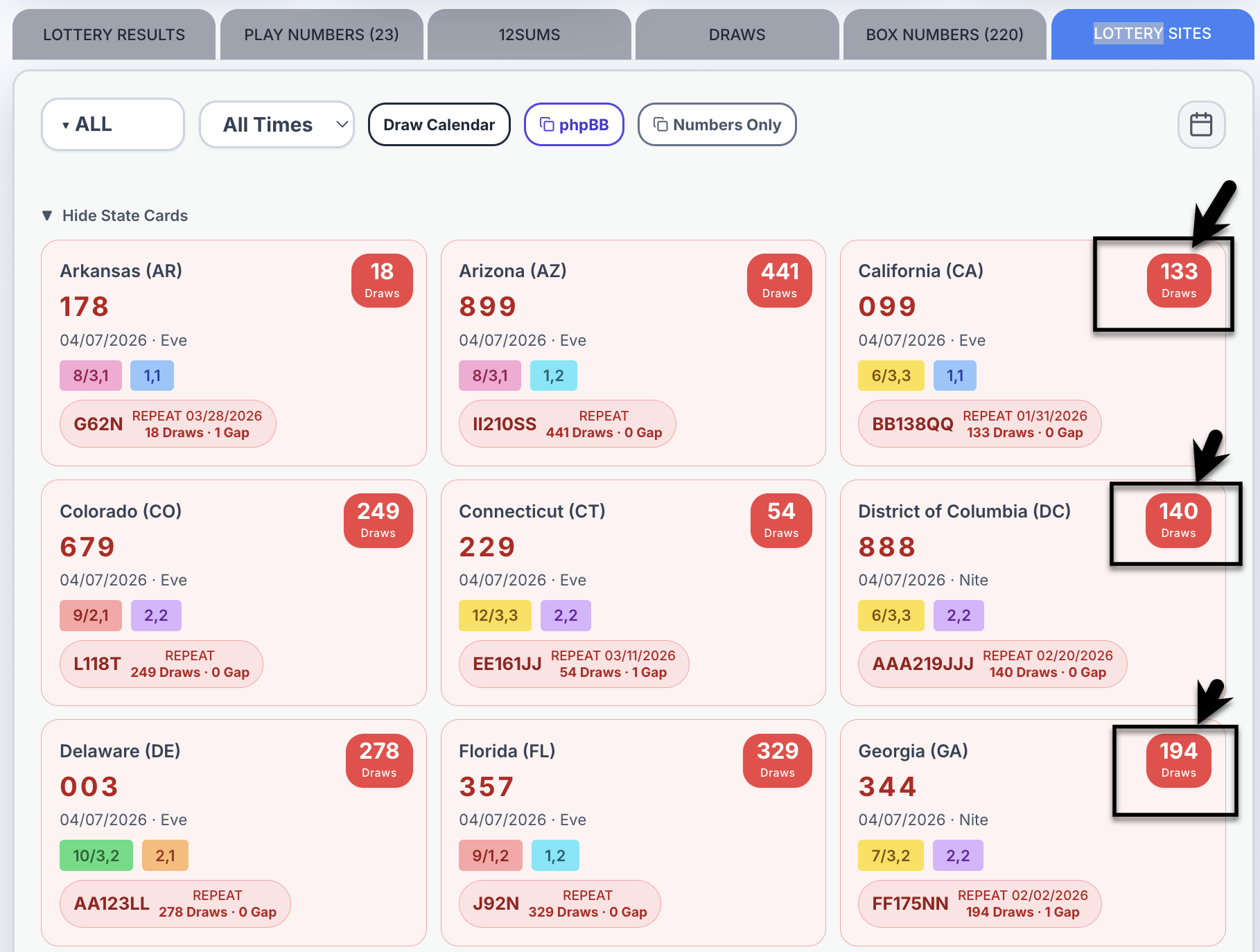Click the pink 8/3,1 tag on Arkansas
Image resolution: width=1260 pixels, height=952 pixels.
tap(91, 376)
